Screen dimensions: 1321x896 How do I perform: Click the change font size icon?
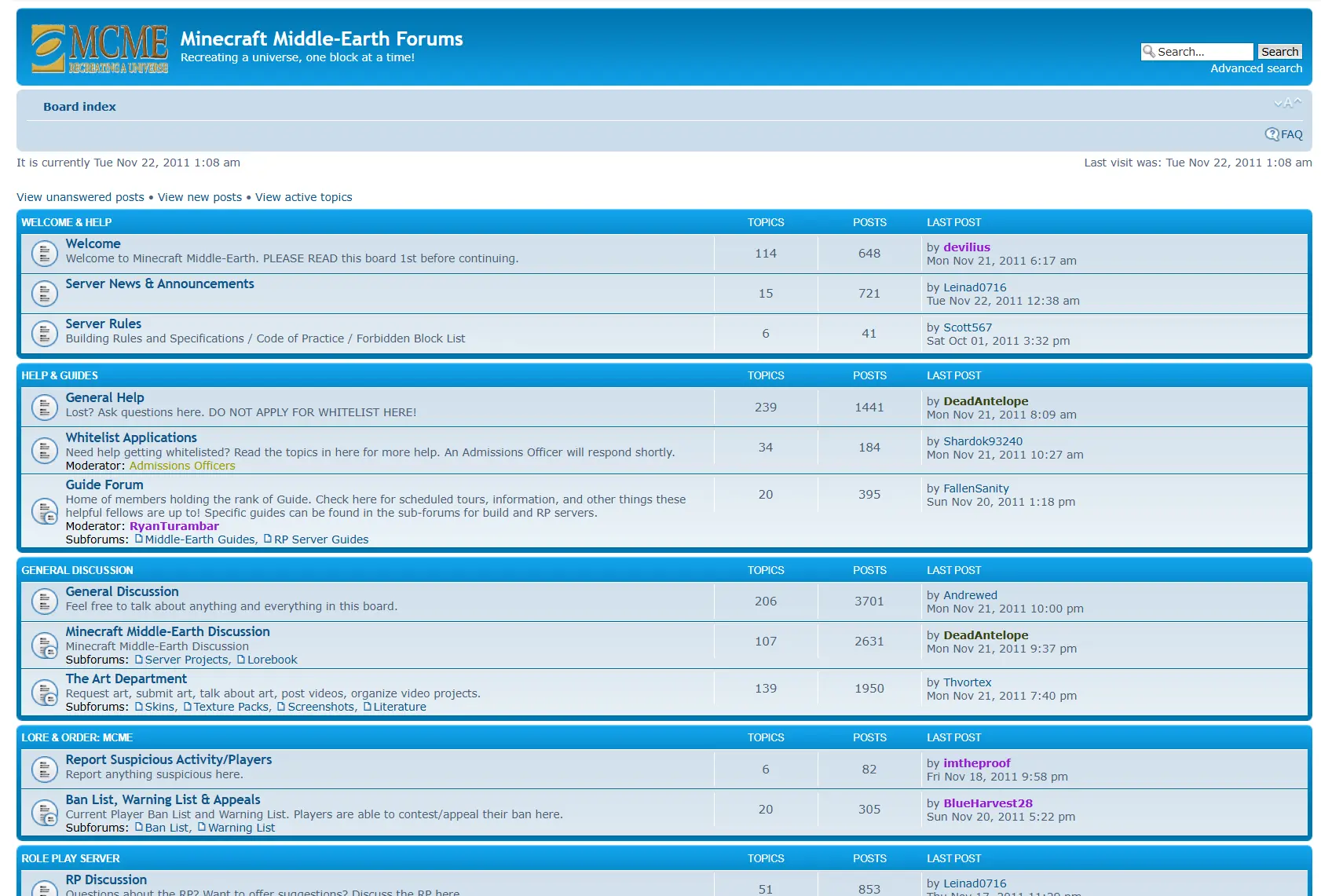point(1287,103)
